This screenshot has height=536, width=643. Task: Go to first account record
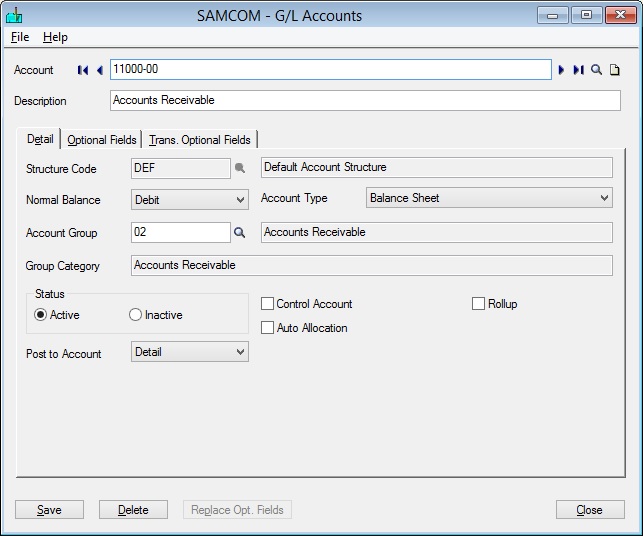(83, 70)
